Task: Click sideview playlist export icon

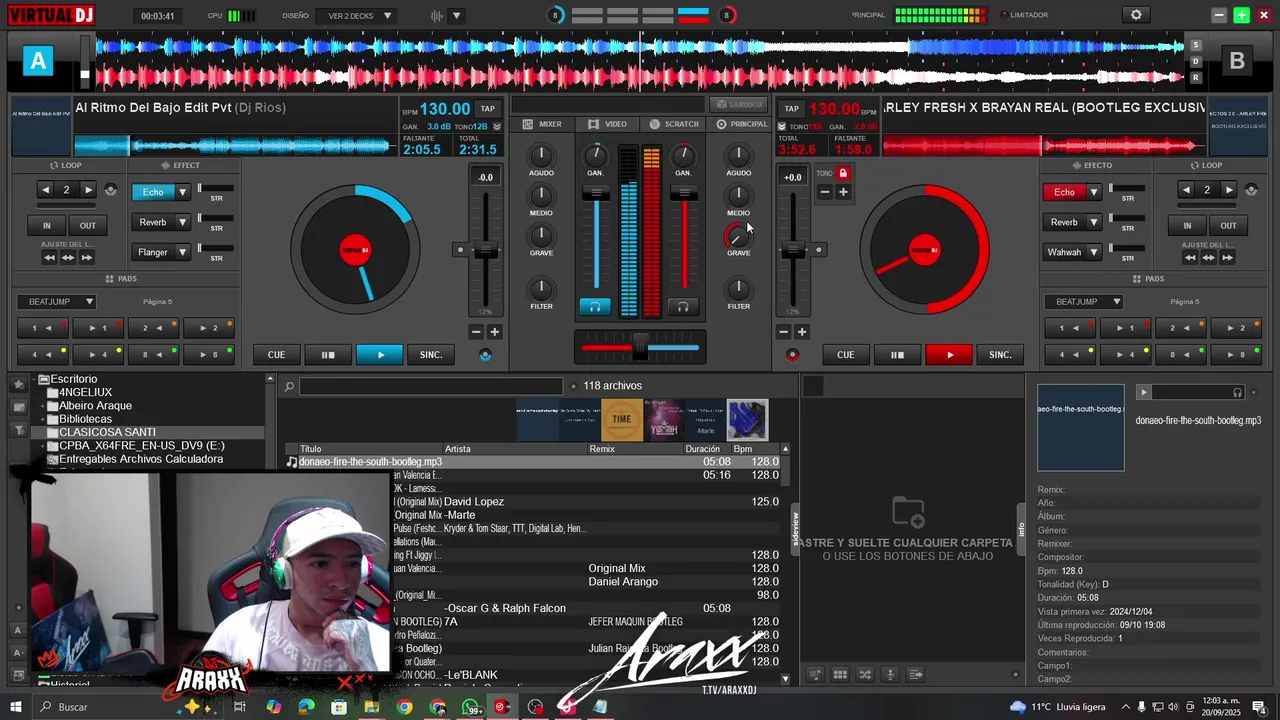Action: (915, 675)
